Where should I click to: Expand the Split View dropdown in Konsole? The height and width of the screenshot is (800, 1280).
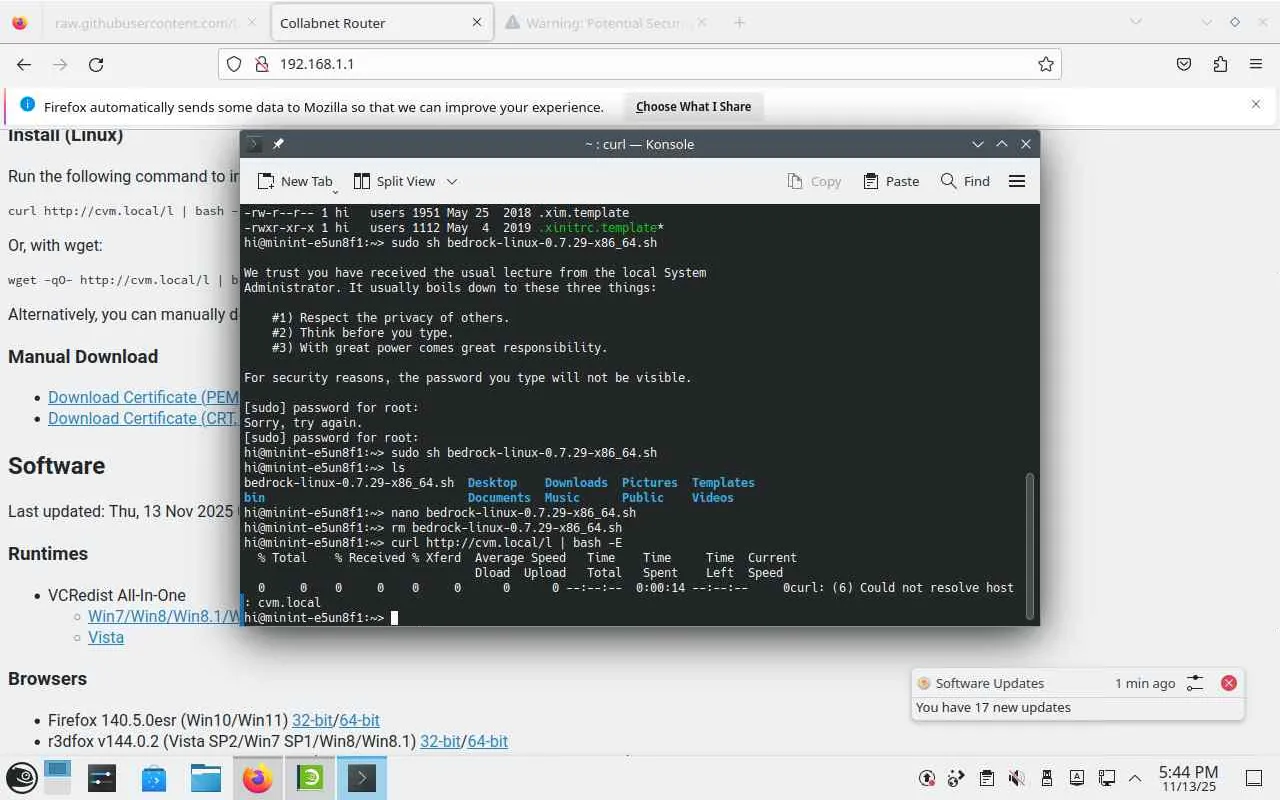452,181
